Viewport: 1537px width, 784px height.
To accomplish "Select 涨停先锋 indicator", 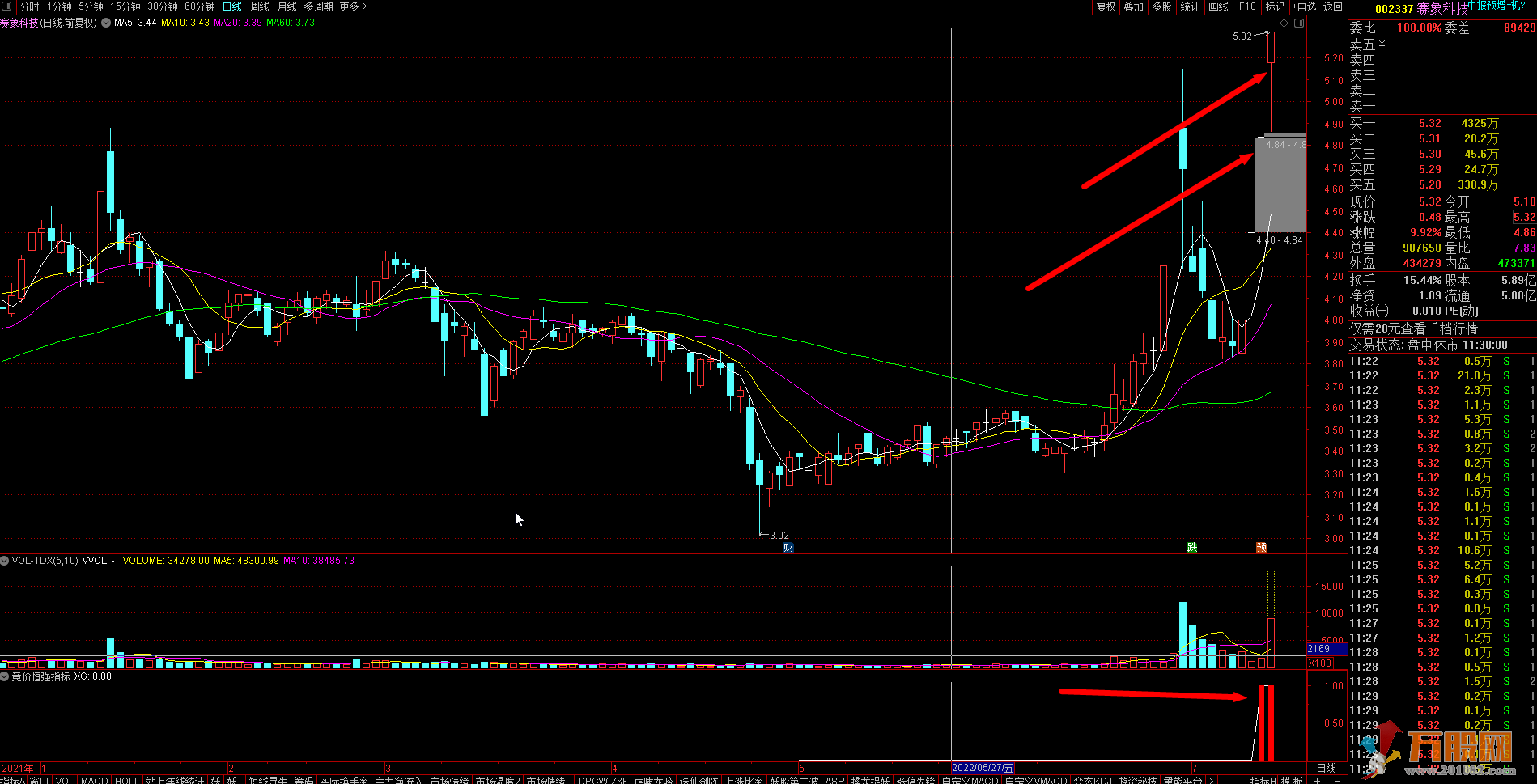I will [915, 780].
